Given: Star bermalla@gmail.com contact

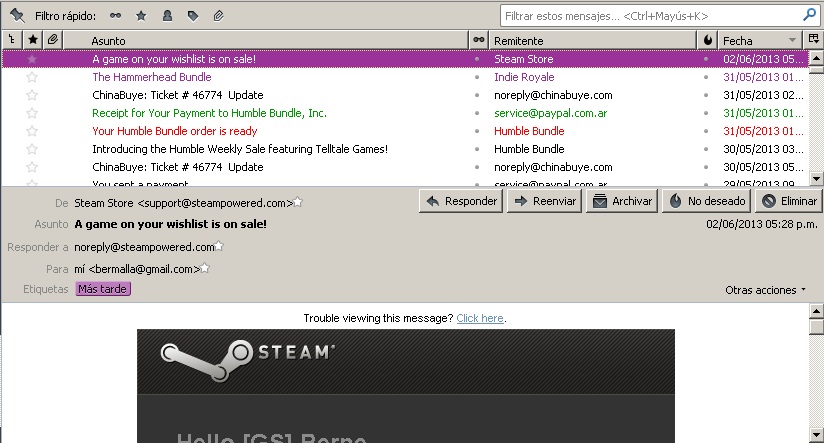Looking at the screenshot, I should (205, 269).
